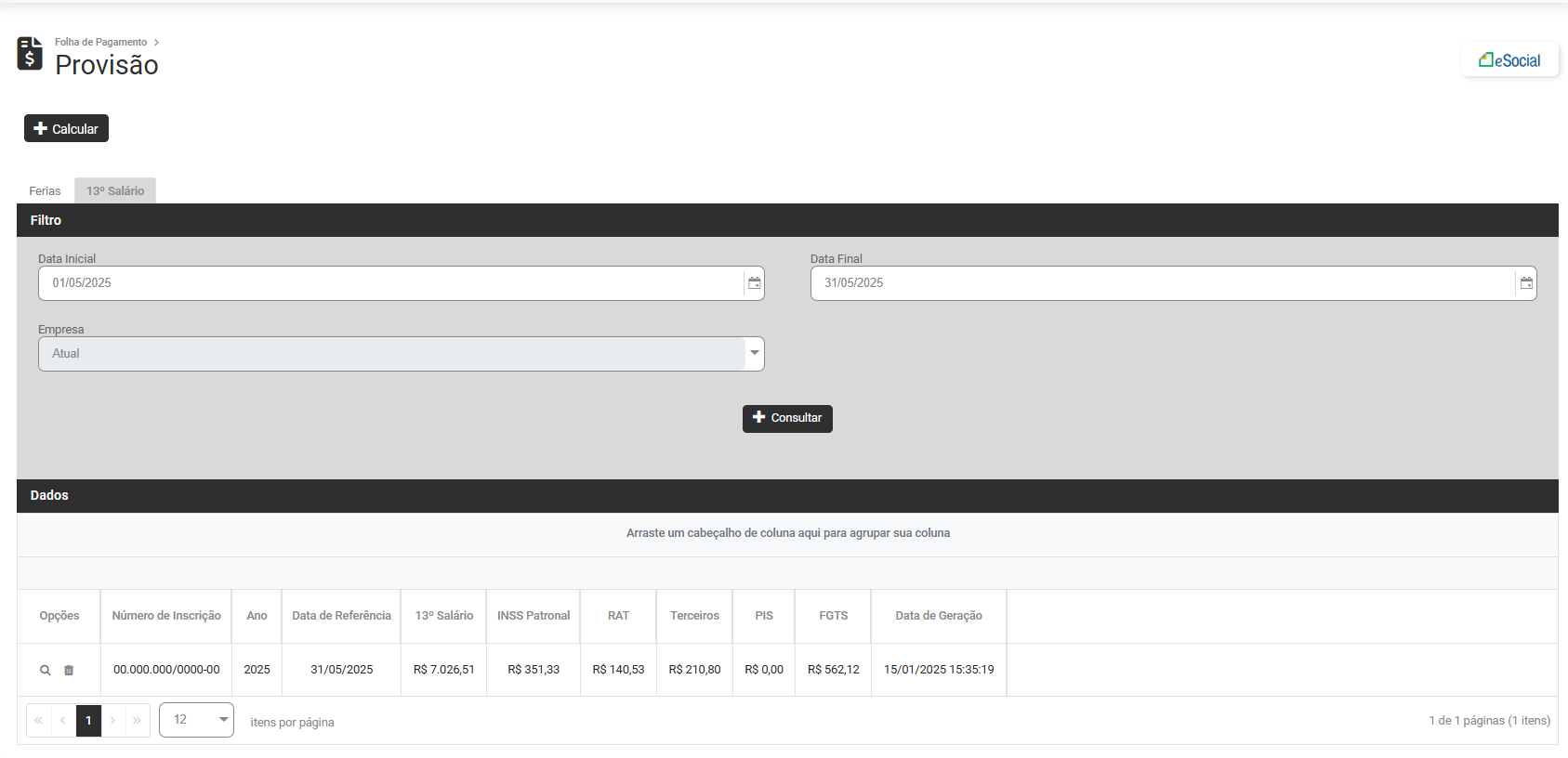Open the Data Final calendar picker
This screenshot has width=1568, height=758.
click(x=1525, y=283)
